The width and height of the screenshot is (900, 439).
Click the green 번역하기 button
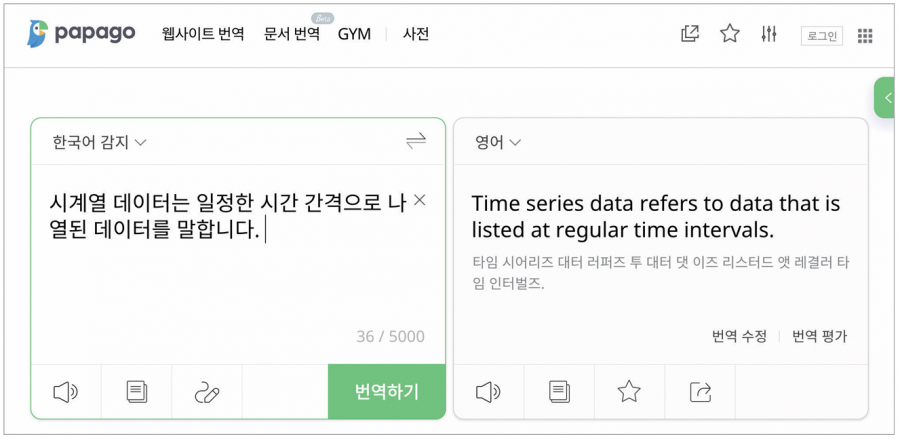pos(386,392)
